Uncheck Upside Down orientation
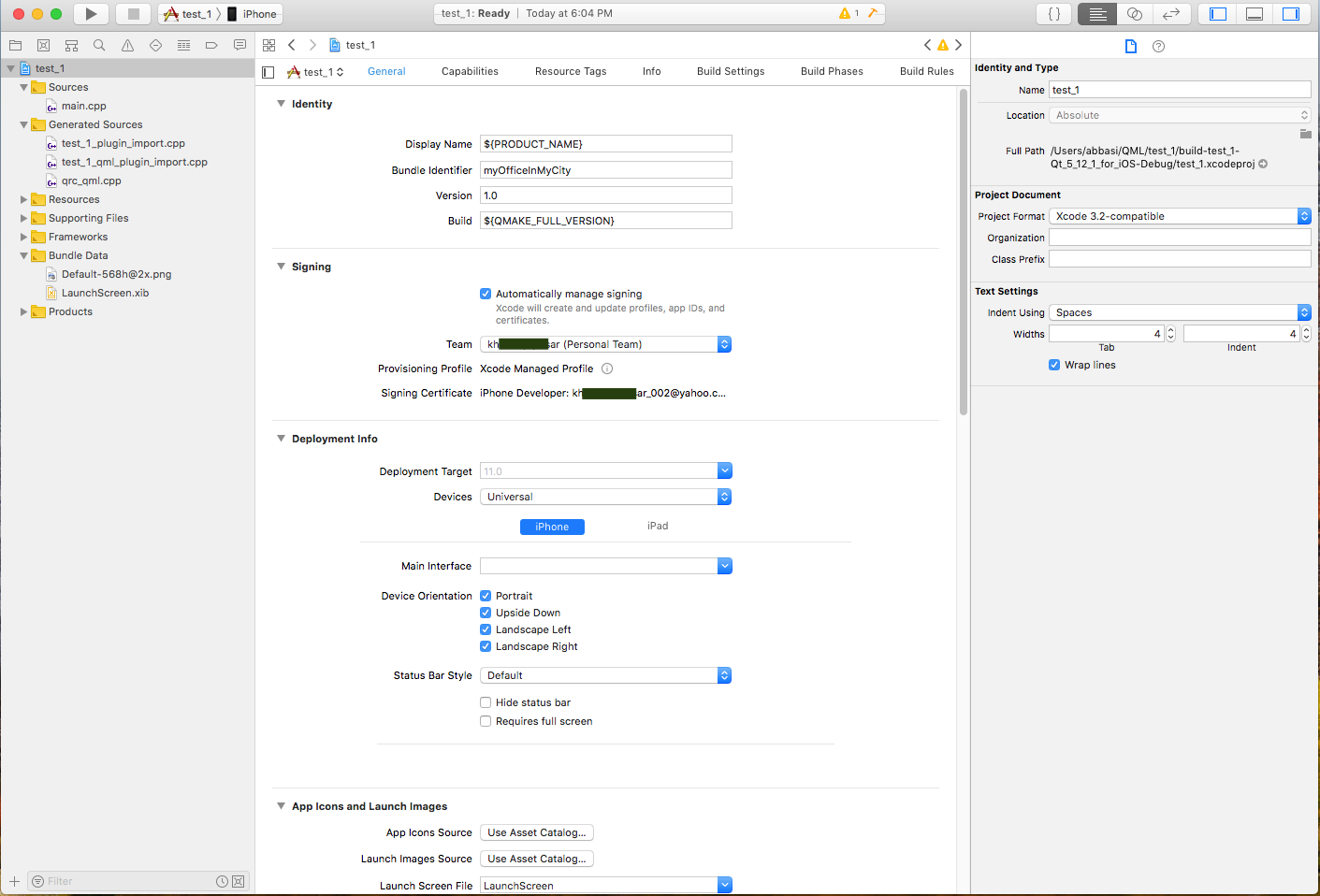 pyautogui.click(x=486, y=613)
